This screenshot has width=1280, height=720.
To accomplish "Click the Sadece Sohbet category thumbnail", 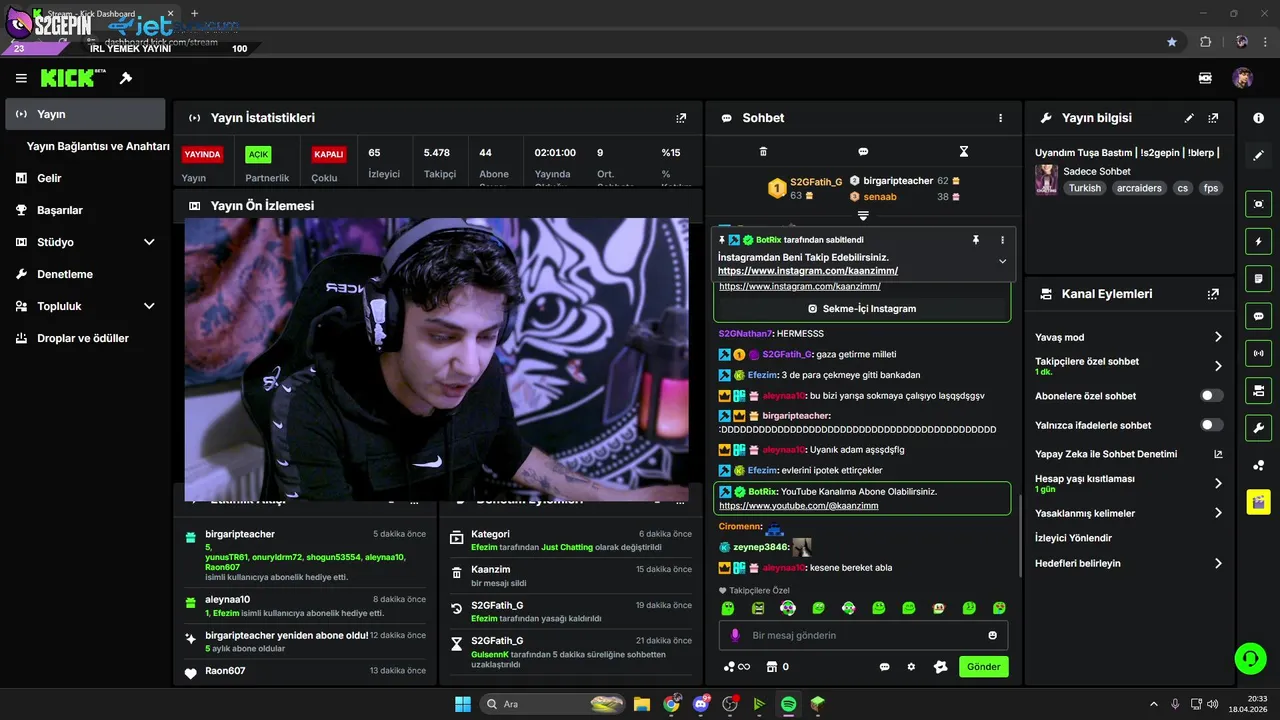I will pos(1046,179).
